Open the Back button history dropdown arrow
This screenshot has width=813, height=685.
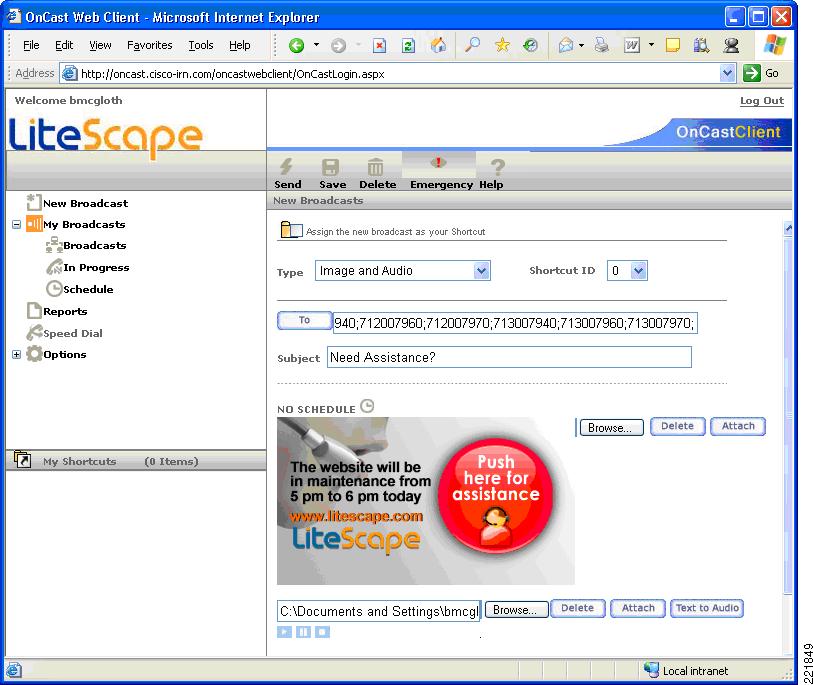point(316,45)
